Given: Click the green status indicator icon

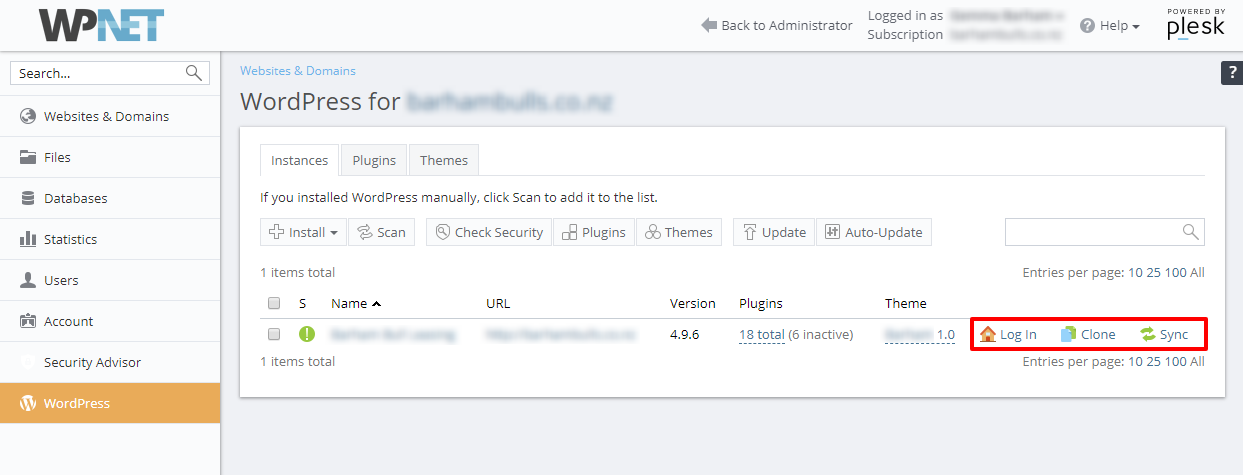Looking at the screenshot, I should pos(307,334).
